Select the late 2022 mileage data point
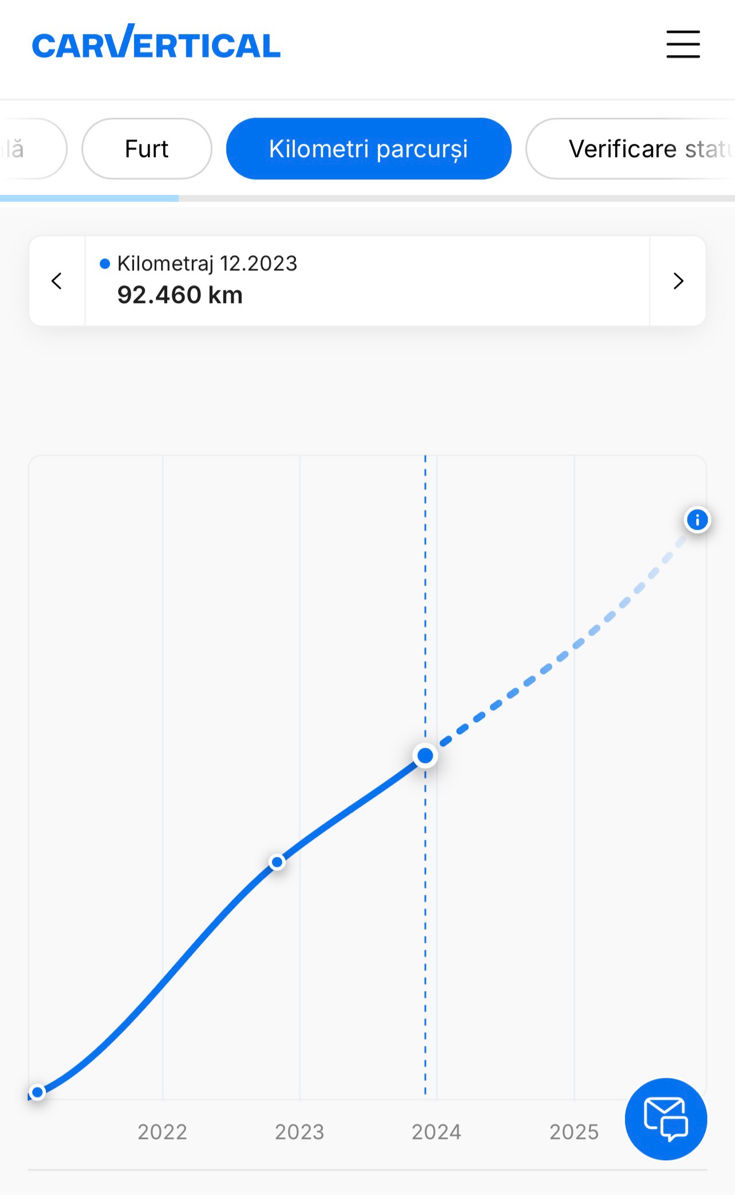The width and height of the screenshot is (735, 1200). (x=277, y=862)
